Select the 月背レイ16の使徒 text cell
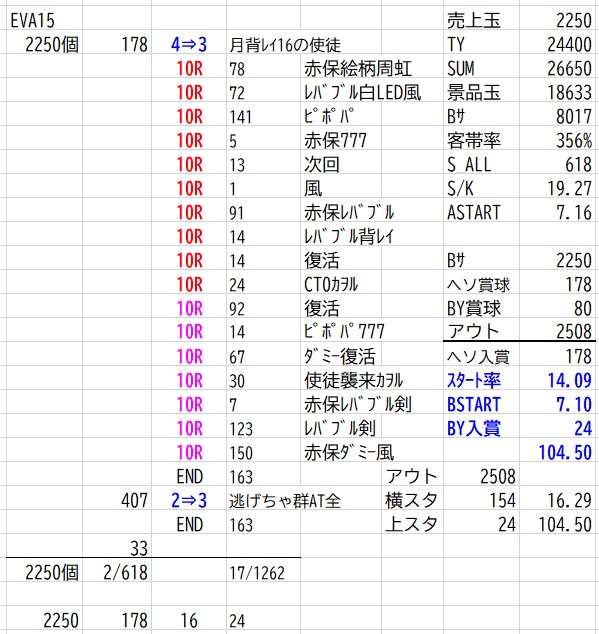This screenshot has width=599, height=634. pyautogui.click(x=285, y=45)
